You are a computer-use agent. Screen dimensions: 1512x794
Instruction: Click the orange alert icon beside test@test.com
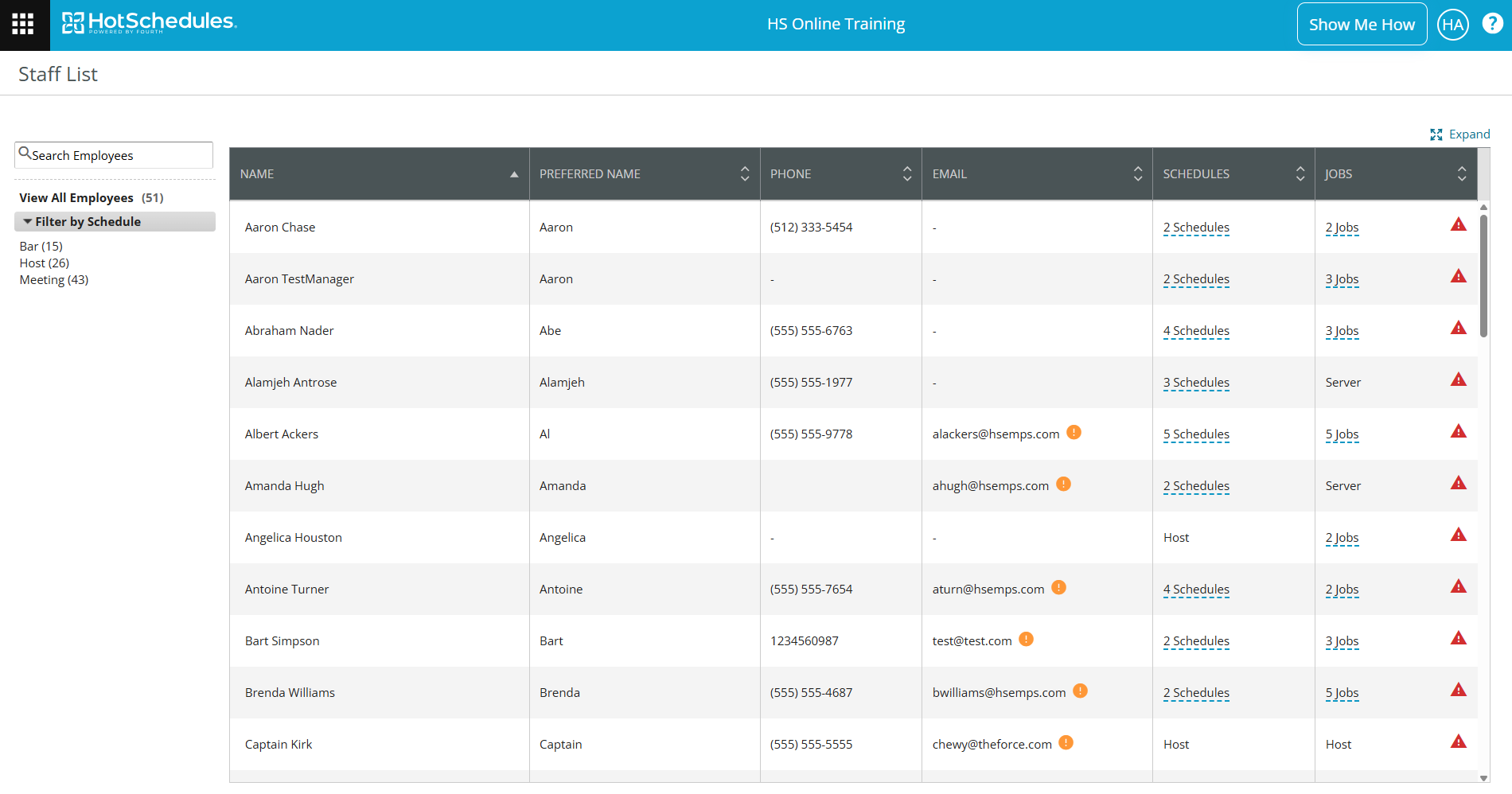pyautogui.click(x=1026, y=640)
